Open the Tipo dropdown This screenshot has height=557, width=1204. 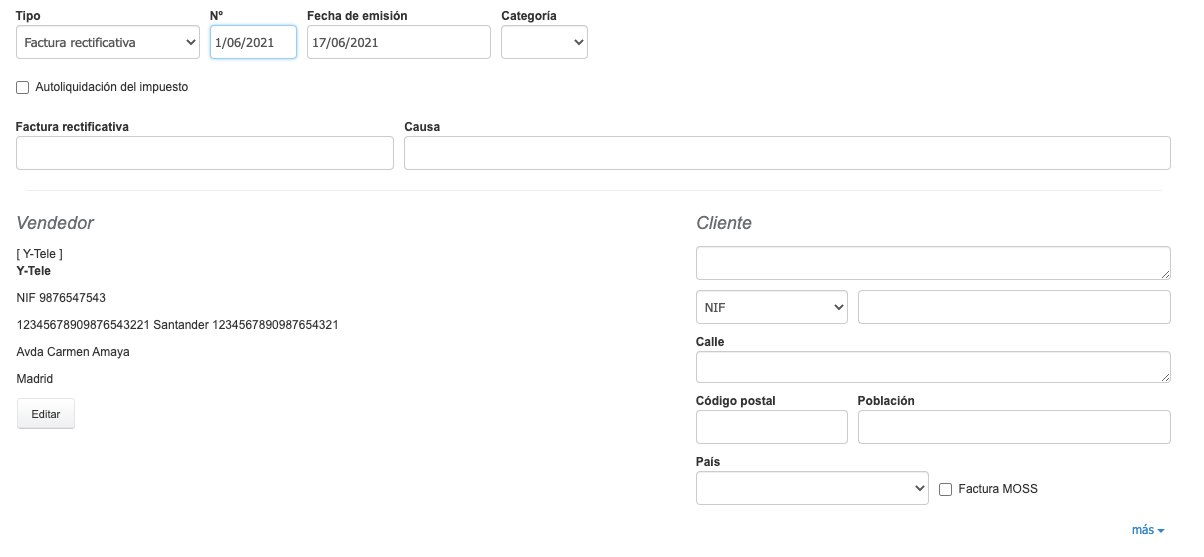[108, 42]
